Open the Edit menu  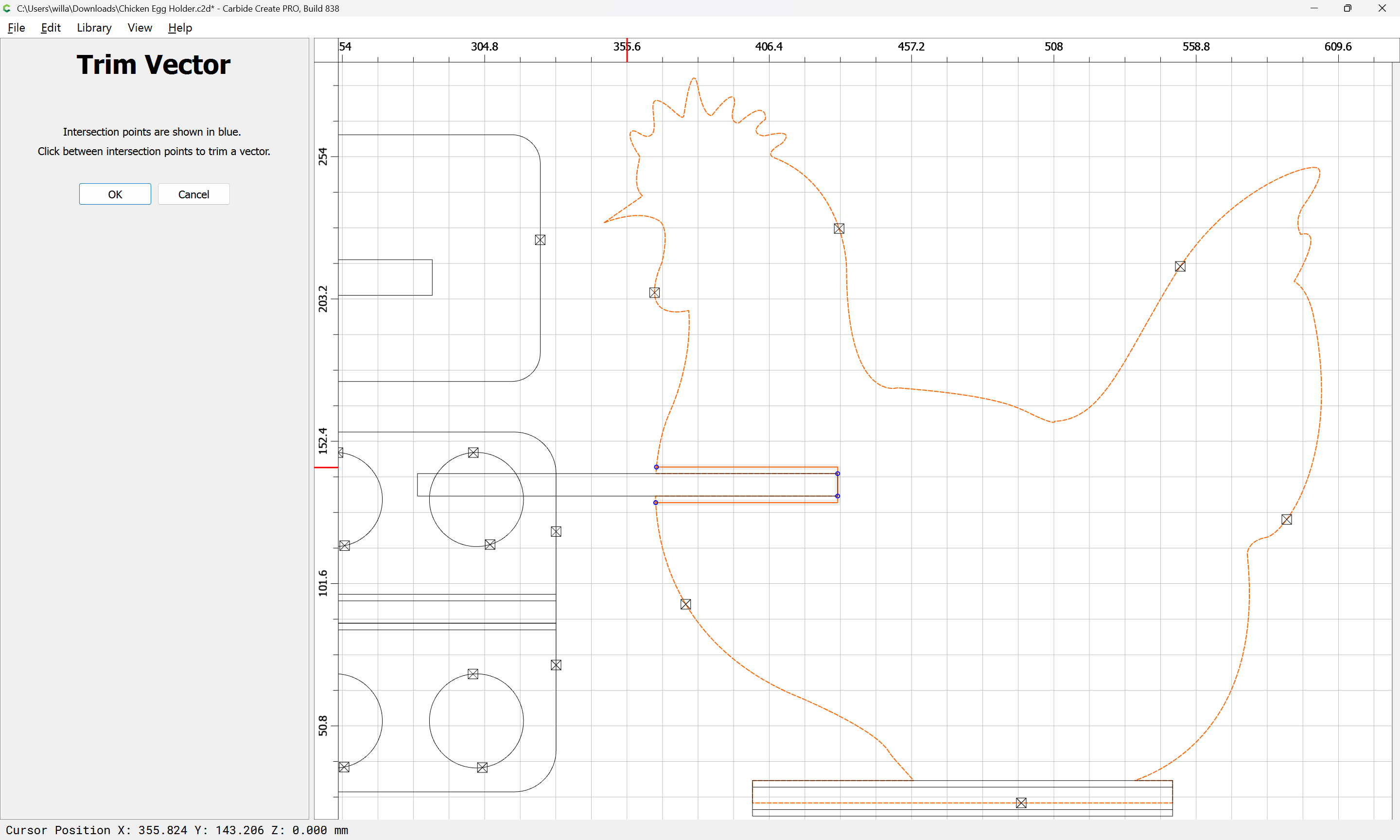(x=51, y=28)
